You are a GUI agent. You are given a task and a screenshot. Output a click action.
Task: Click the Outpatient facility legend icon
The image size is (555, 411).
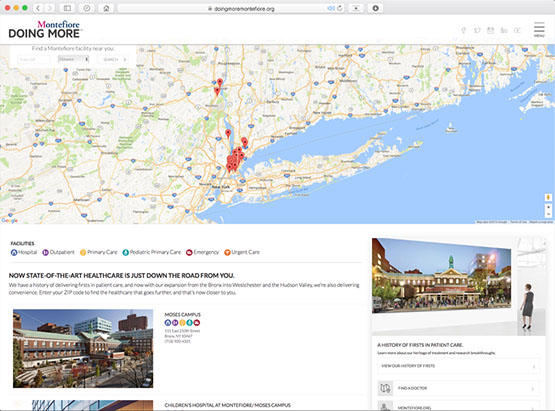45,252
